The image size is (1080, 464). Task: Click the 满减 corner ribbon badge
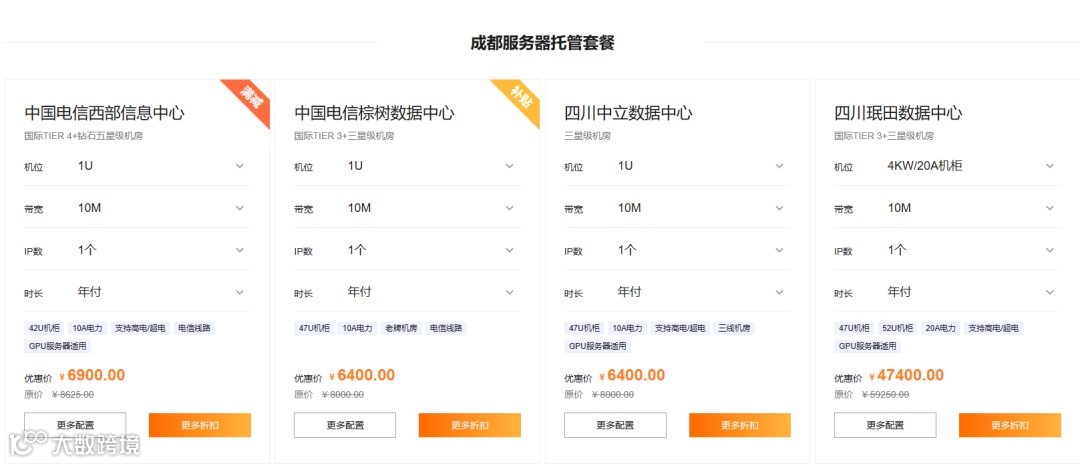click(250, 97)
